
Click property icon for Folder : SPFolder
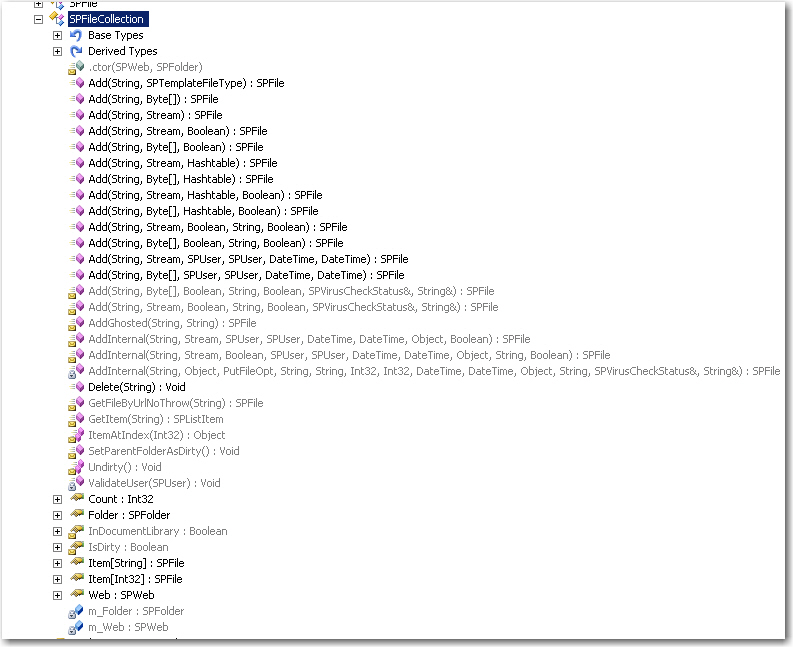tap(77, 514)
